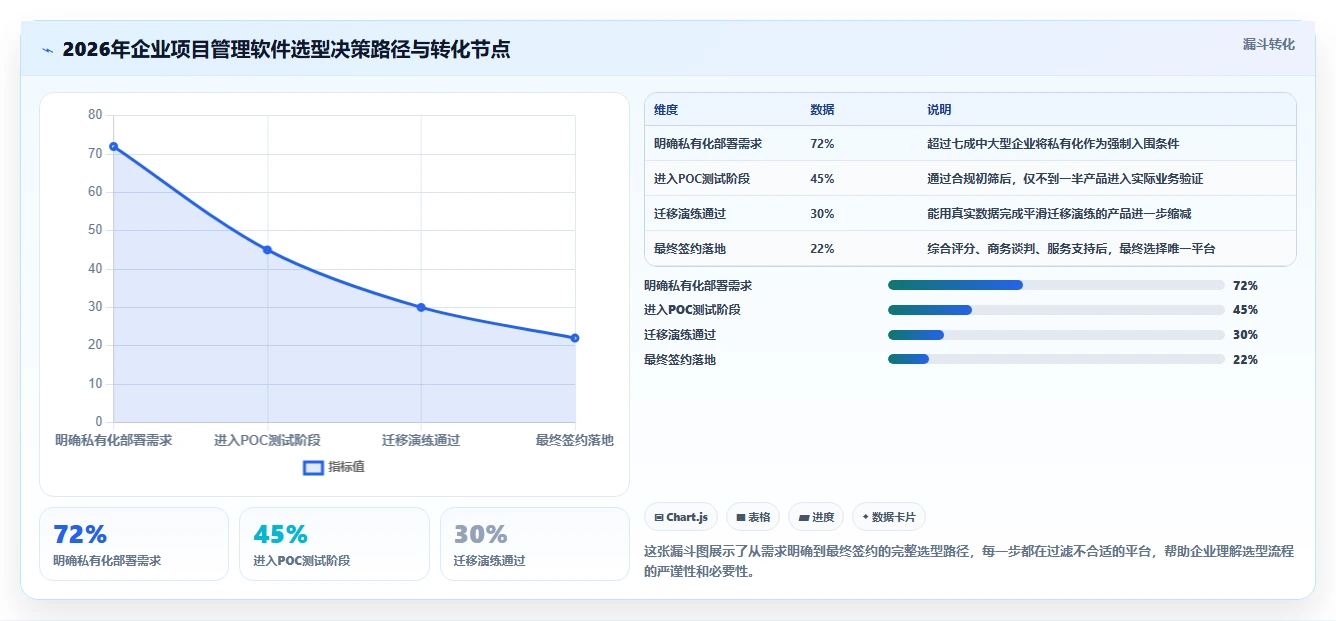The image size is (1336, 621).
Task: Click the 22% label beside progress bar
Action: tap(1245, 360)
